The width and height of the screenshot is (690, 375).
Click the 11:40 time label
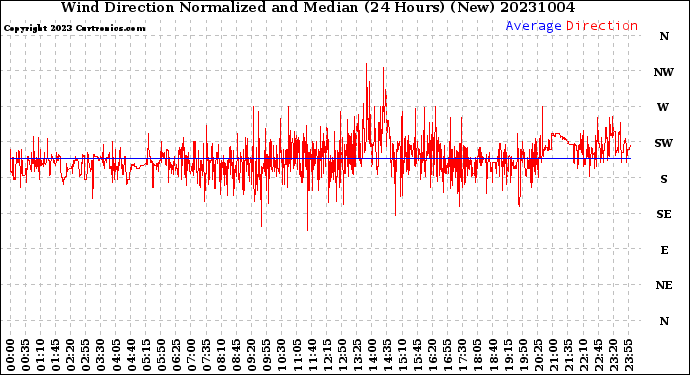point(312,356)
